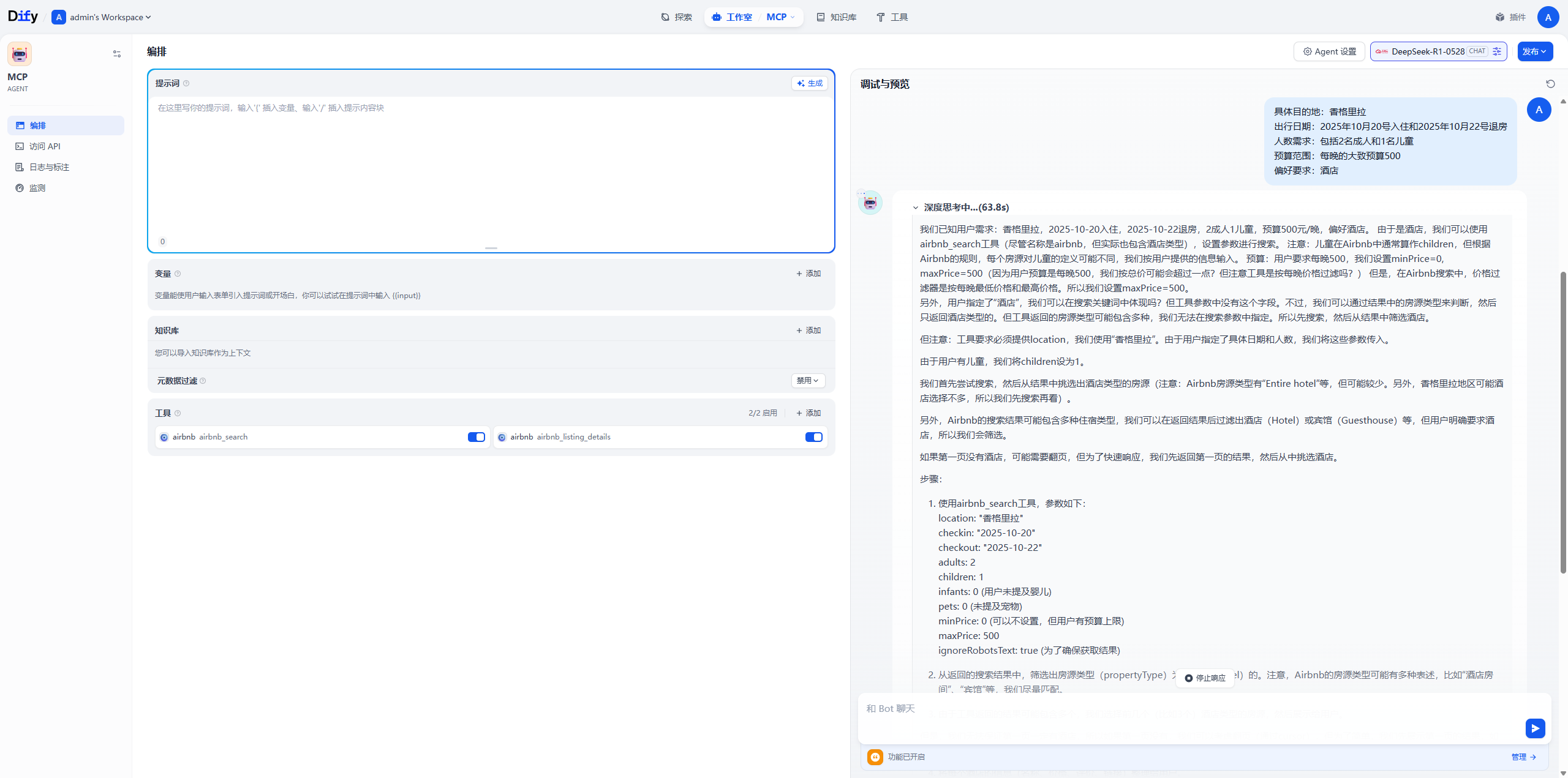Click the Dify logo
1568x778 pixels.
pyautogui.click(x=23, y=17)
